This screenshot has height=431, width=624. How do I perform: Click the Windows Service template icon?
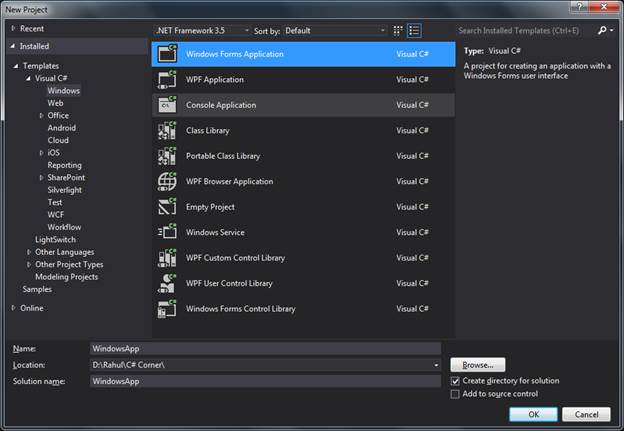click(167, 232)
